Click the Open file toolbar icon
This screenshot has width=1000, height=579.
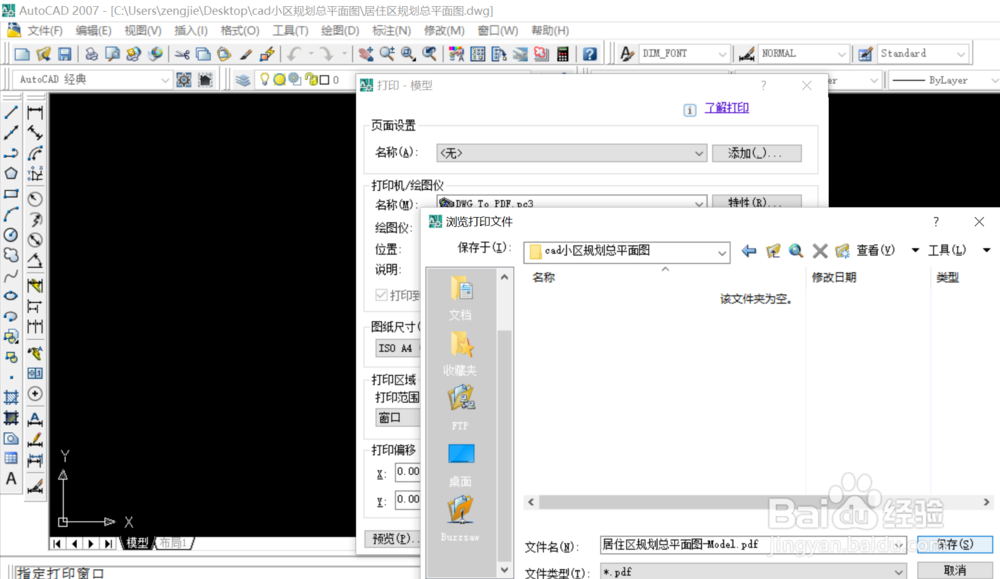(x=43, y=54)
